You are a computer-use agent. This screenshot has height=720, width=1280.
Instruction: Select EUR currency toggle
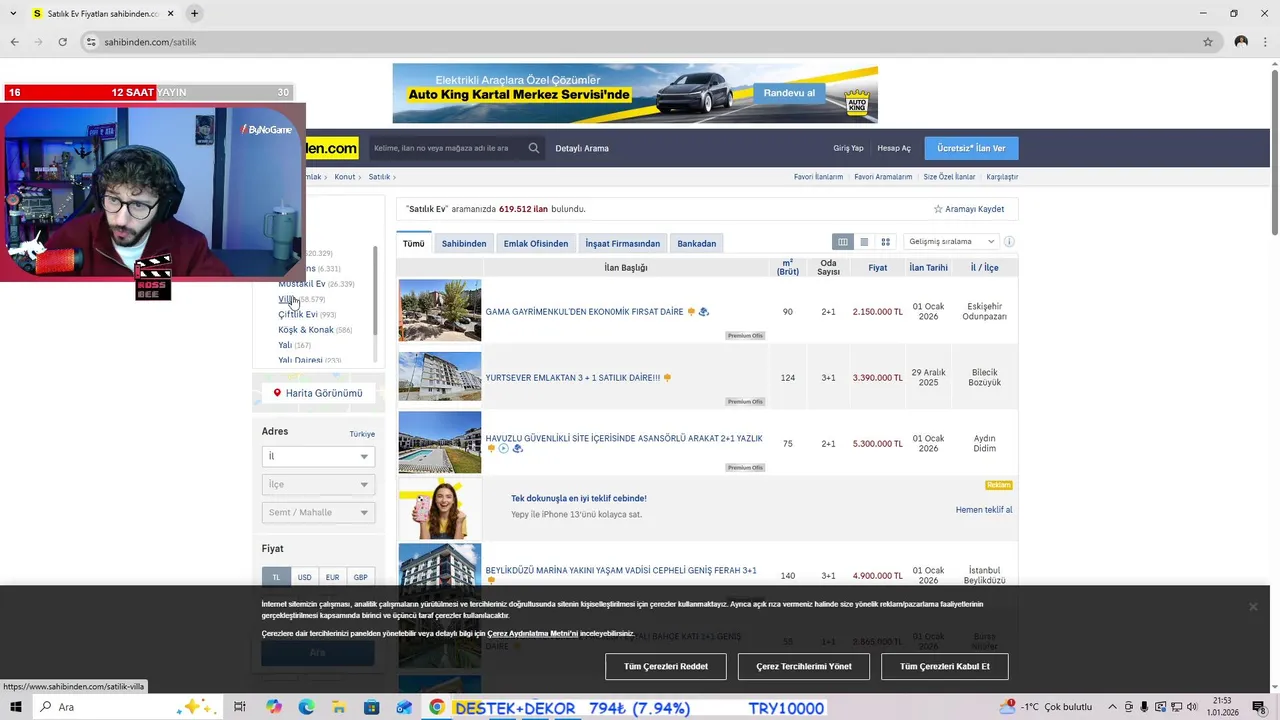point(332,577)
